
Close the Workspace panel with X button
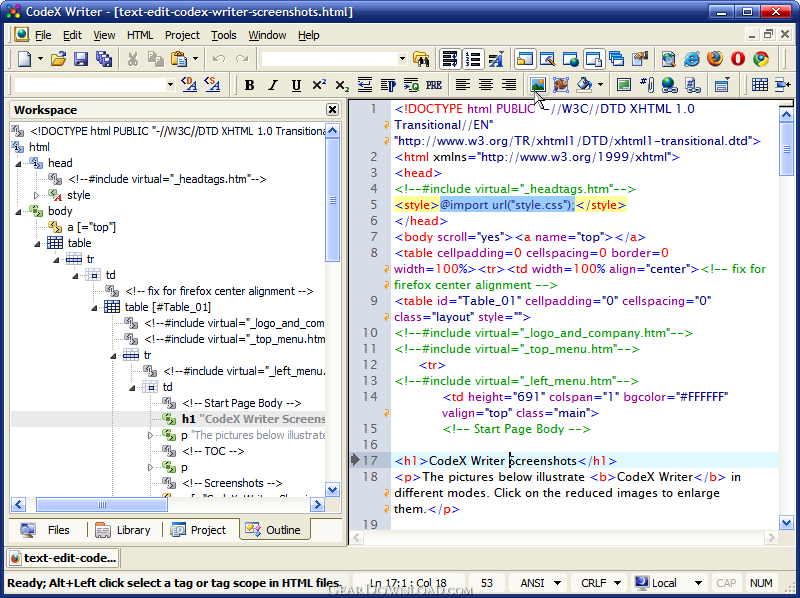[332, 110]
